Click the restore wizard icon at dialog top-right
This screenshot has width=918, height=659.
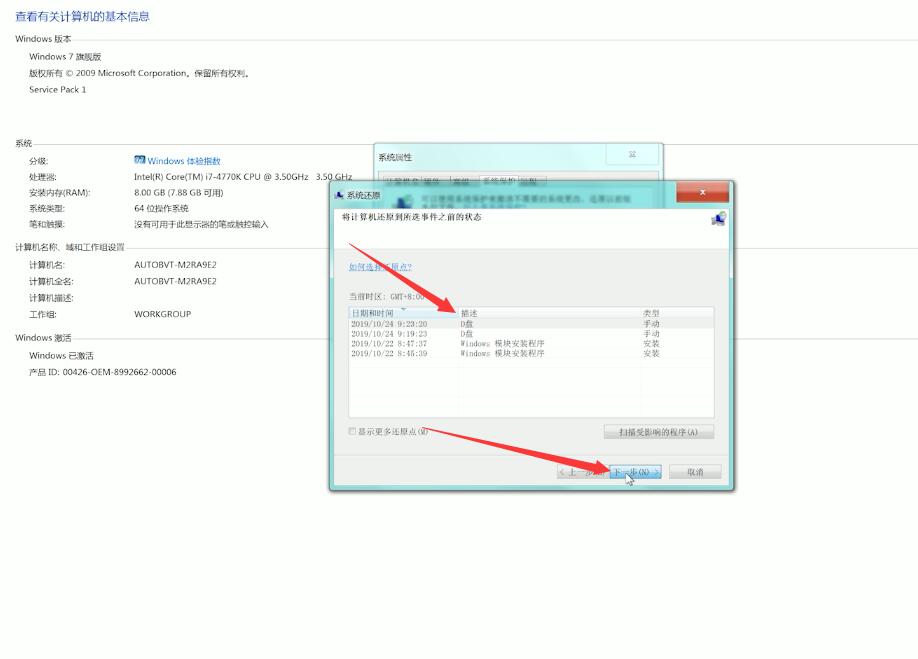718,219
